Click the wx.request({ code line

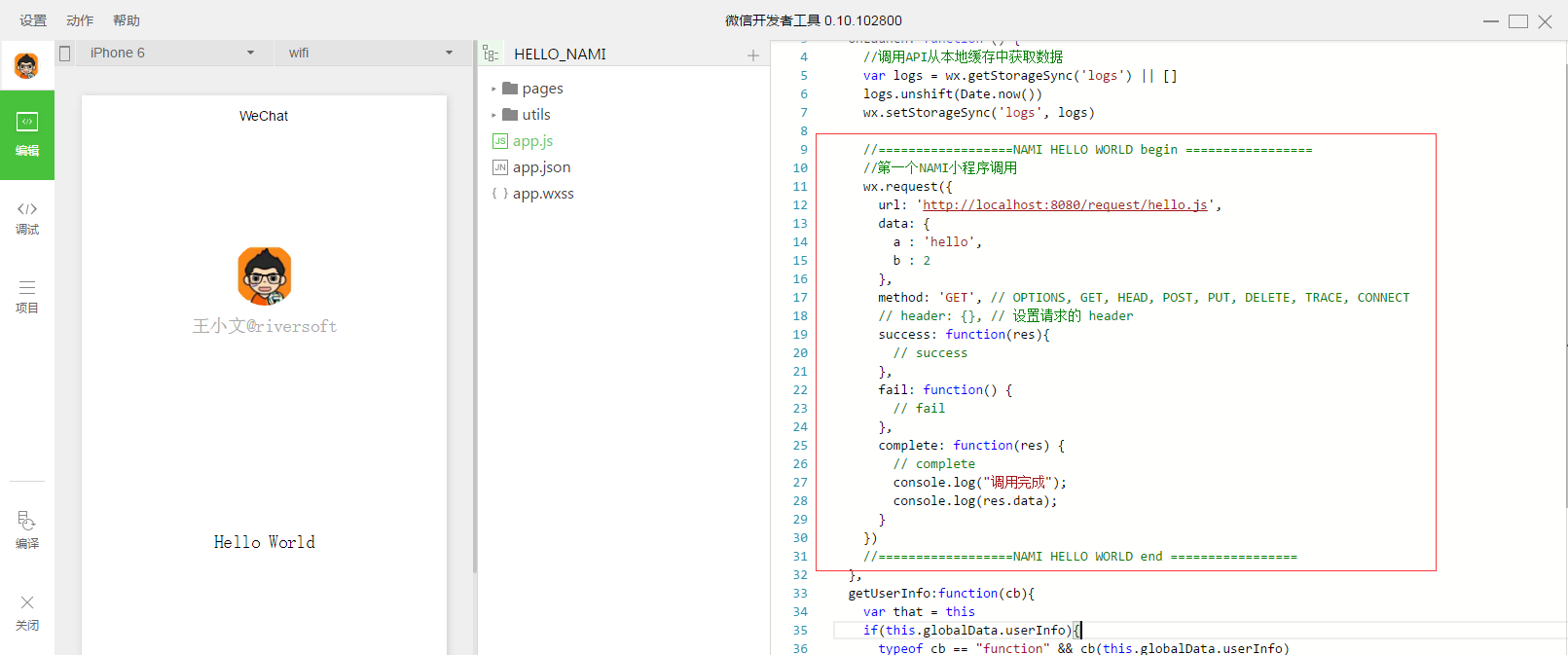pos(907,187)
